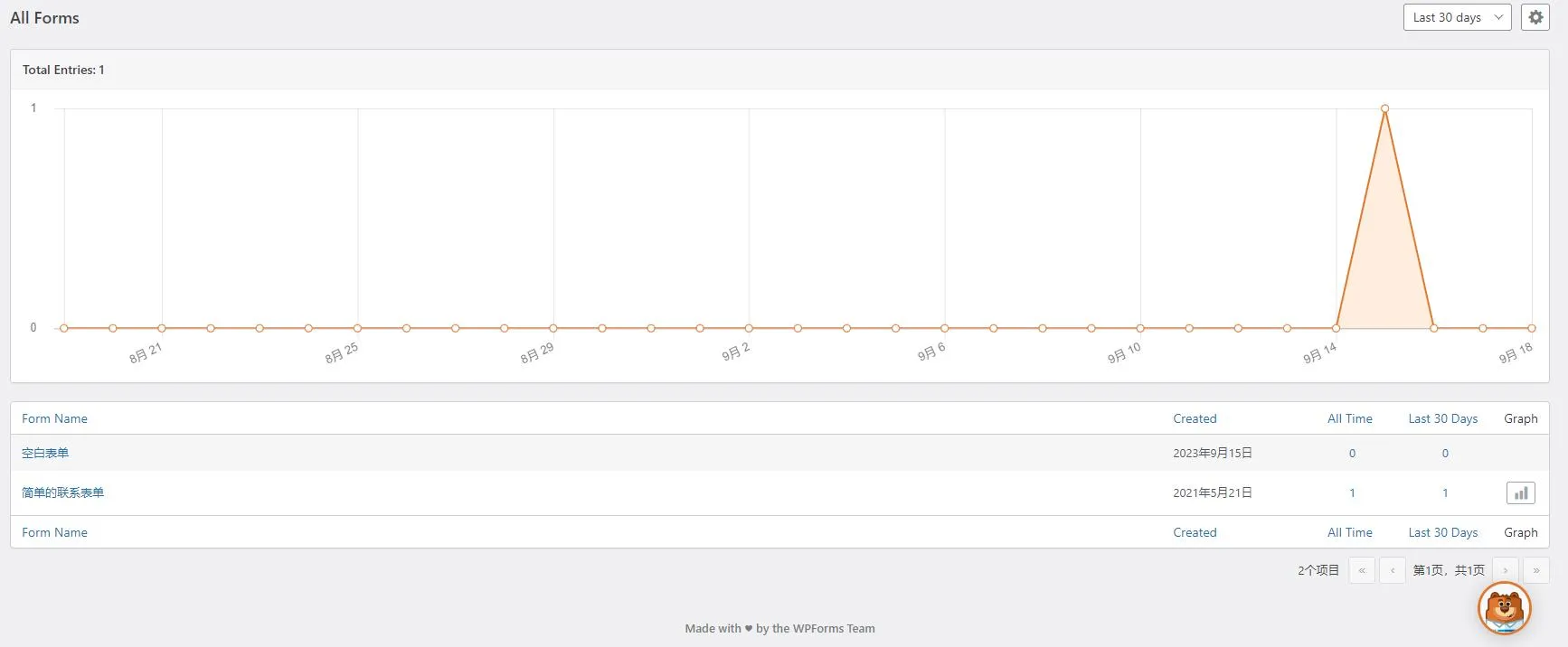Open the Last 30 days dropdown
This screenshot has width=1568, height=647.
pos(1457,17)
